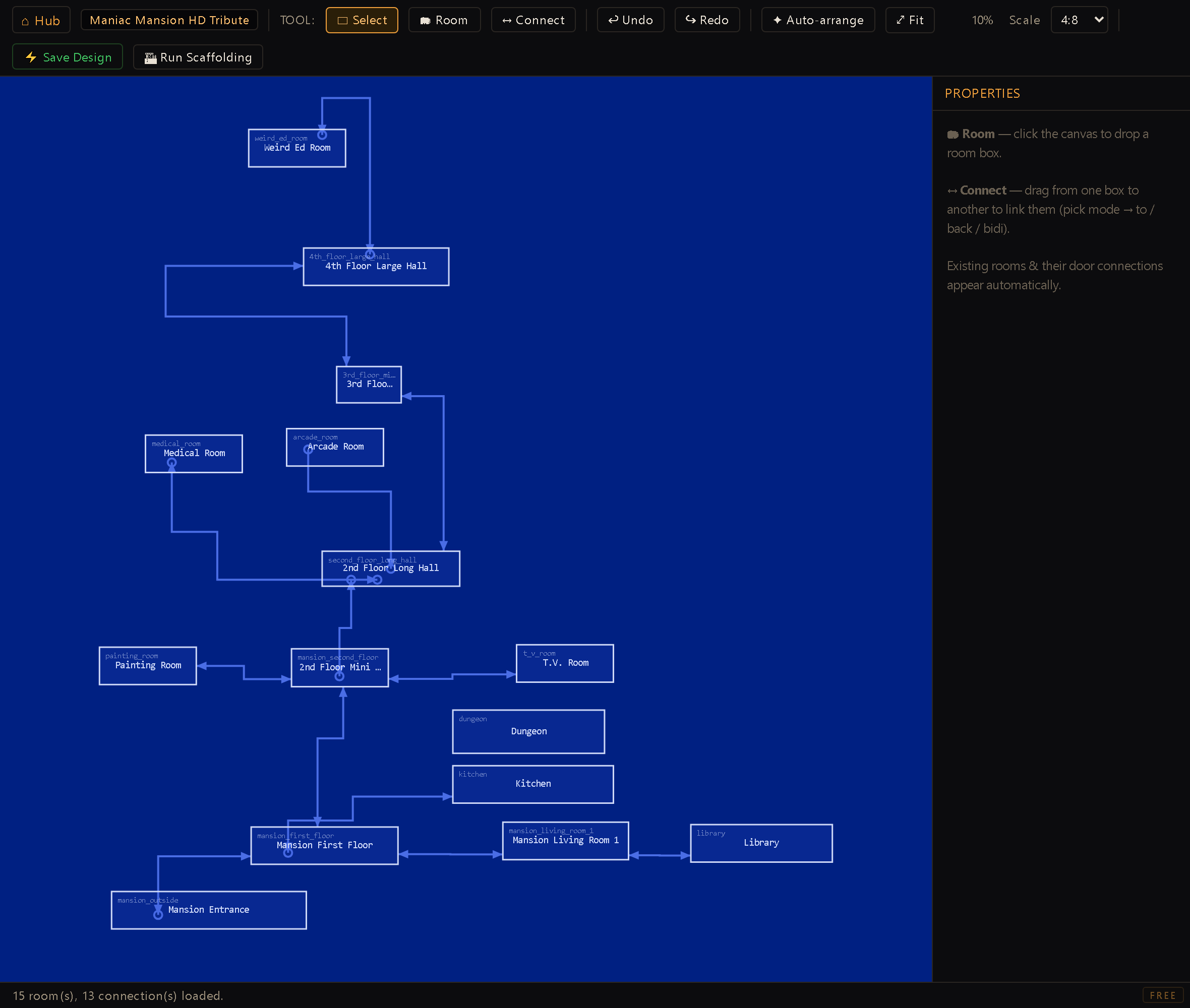Save the design
The width and height of the screenshot is (1190, 1008).
point(68,57)
